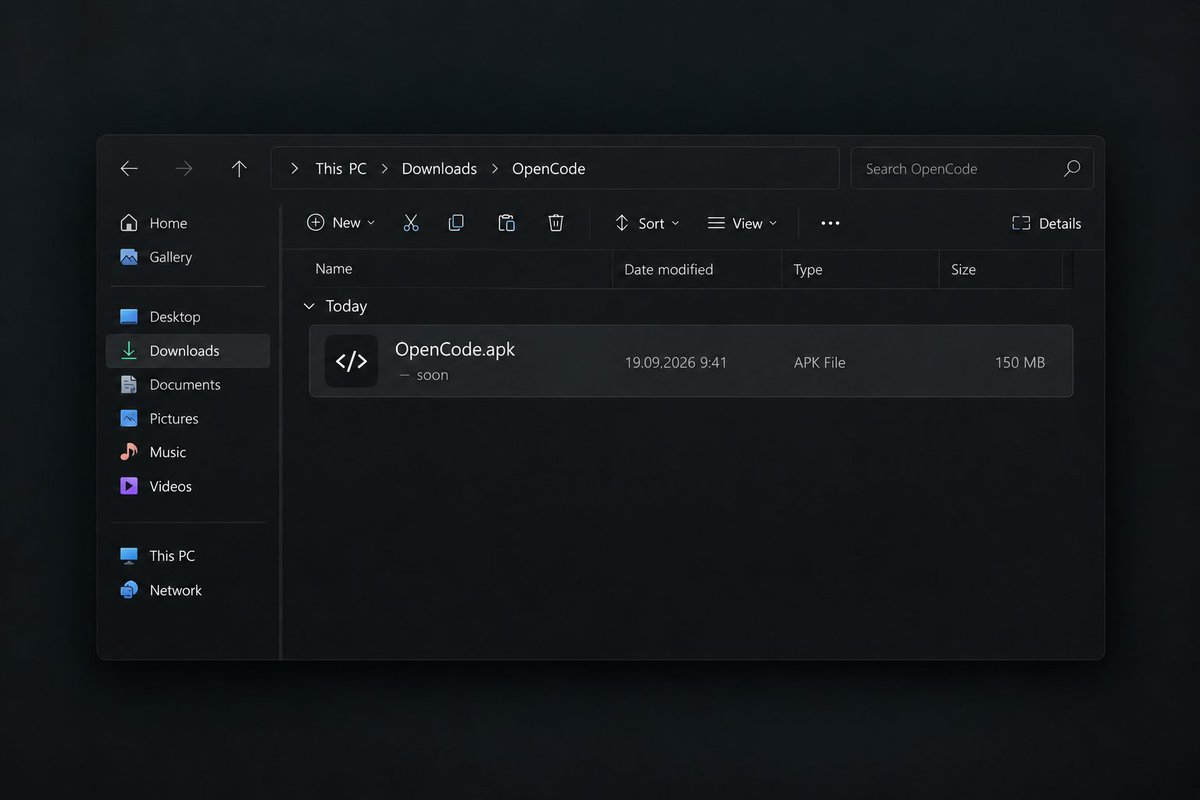
Task: Open Music in the sidebar
Action: 188,452
